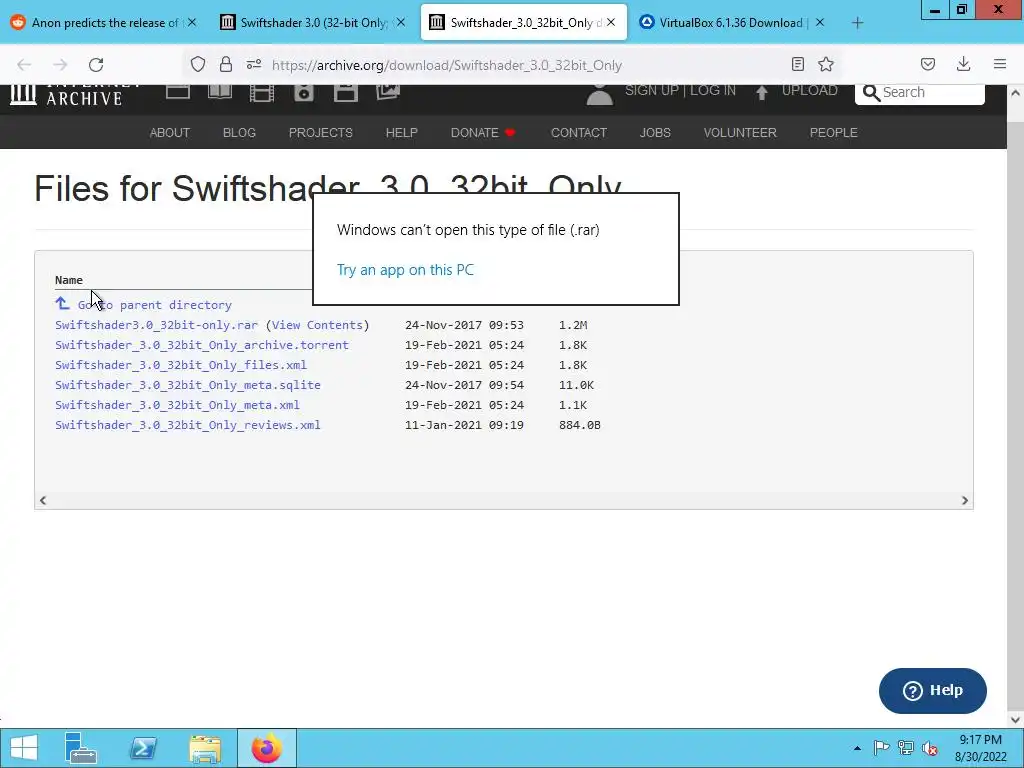Open the Firefox hamburger menu
Image resolution: width=1024 pixels, height=768 pixels.
(x=1000, y=64)
